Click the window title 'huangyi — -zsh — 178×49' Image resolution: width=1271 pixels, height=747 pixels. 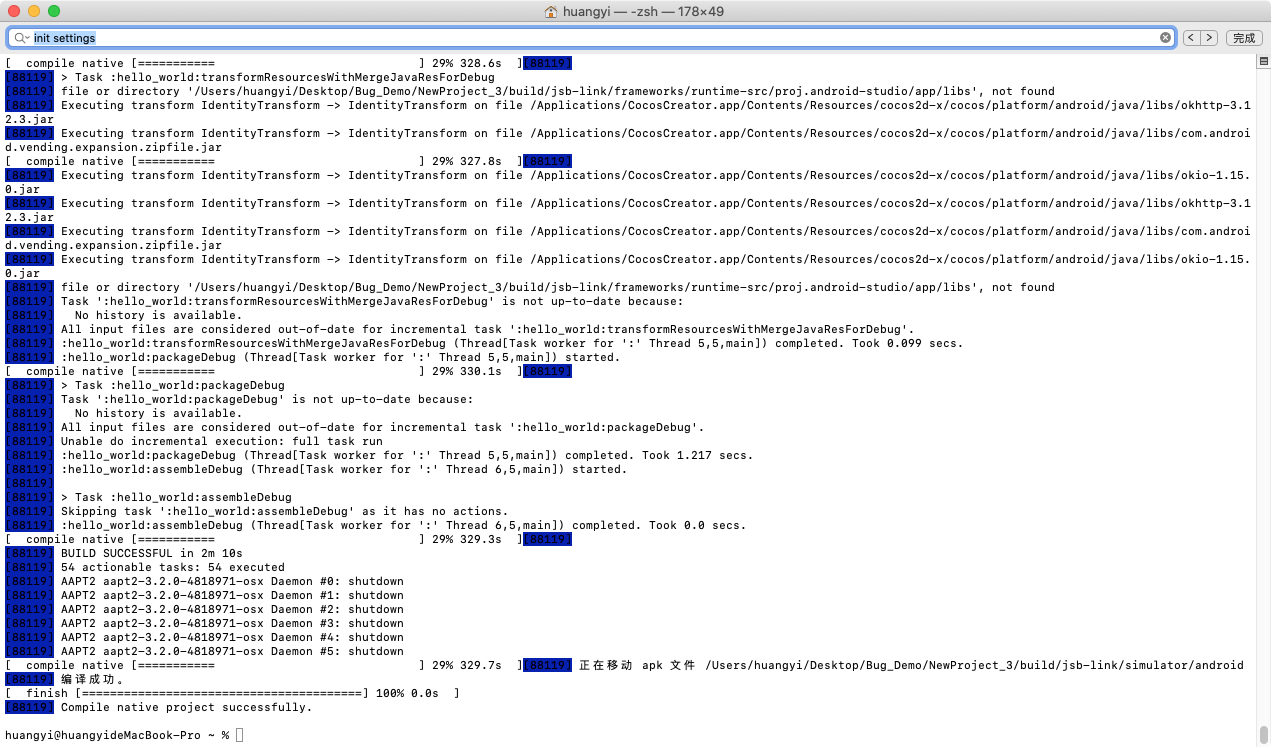(x=644, y=11)
